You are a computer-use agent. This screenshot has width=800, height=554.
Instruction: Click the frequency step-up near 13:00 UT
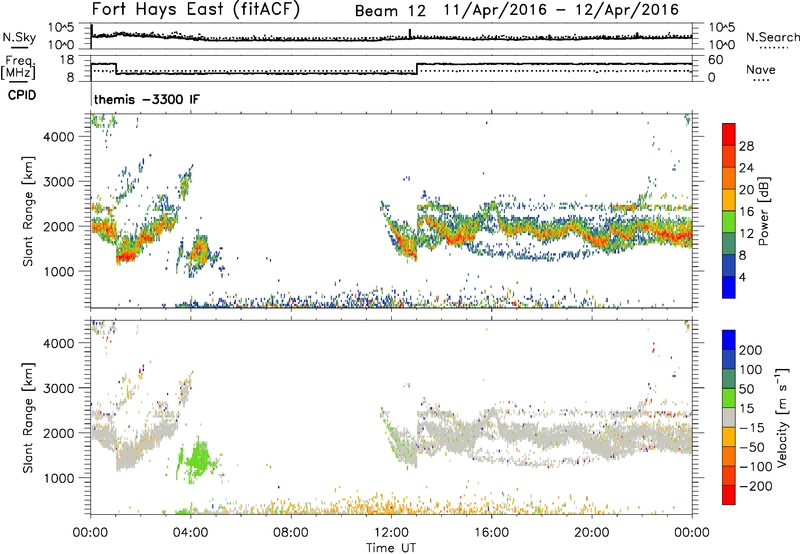tap(417, 68)
